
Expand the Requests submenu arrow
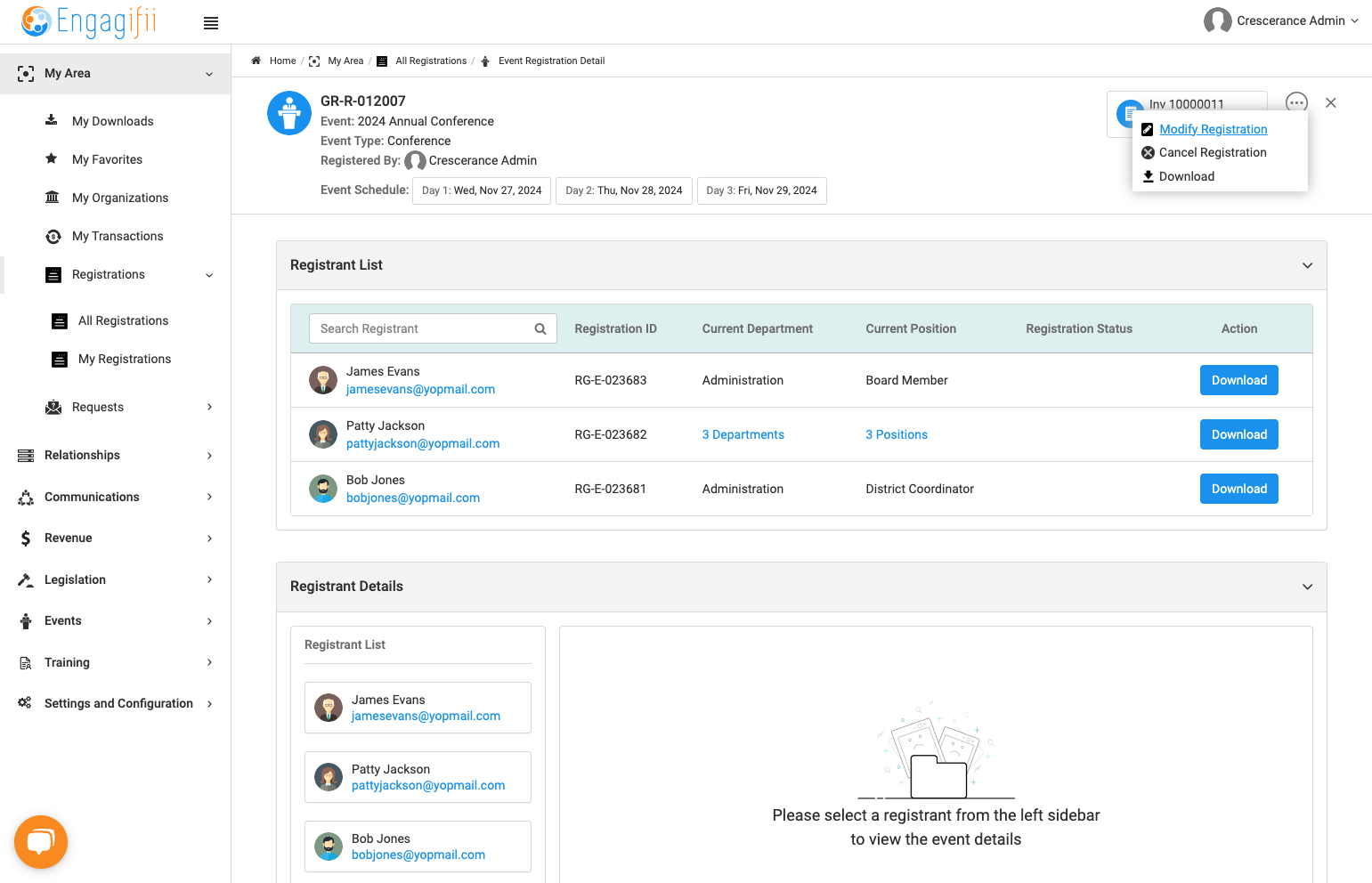point(209,407)
